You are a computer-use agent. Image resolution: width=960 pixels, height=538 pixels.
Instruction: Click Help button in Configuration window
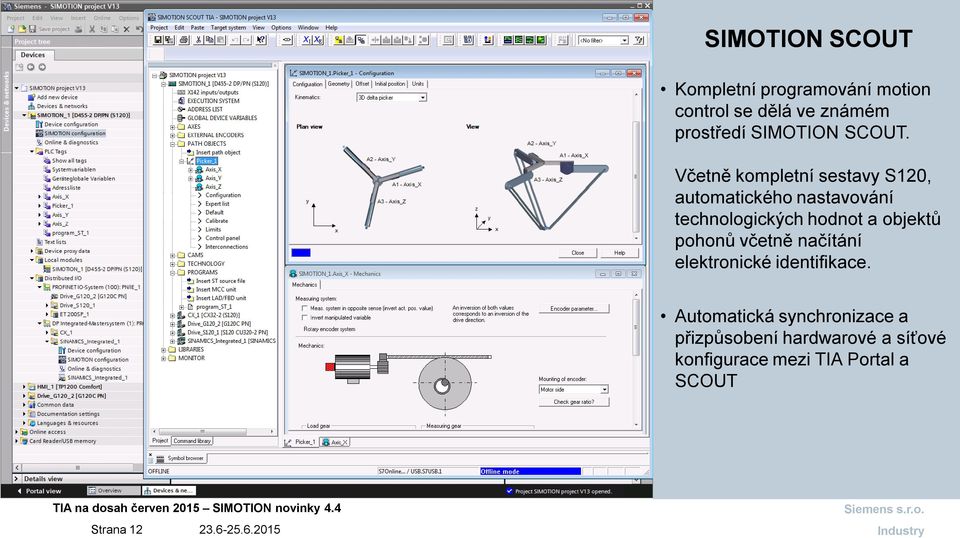[x=620, y=253]
